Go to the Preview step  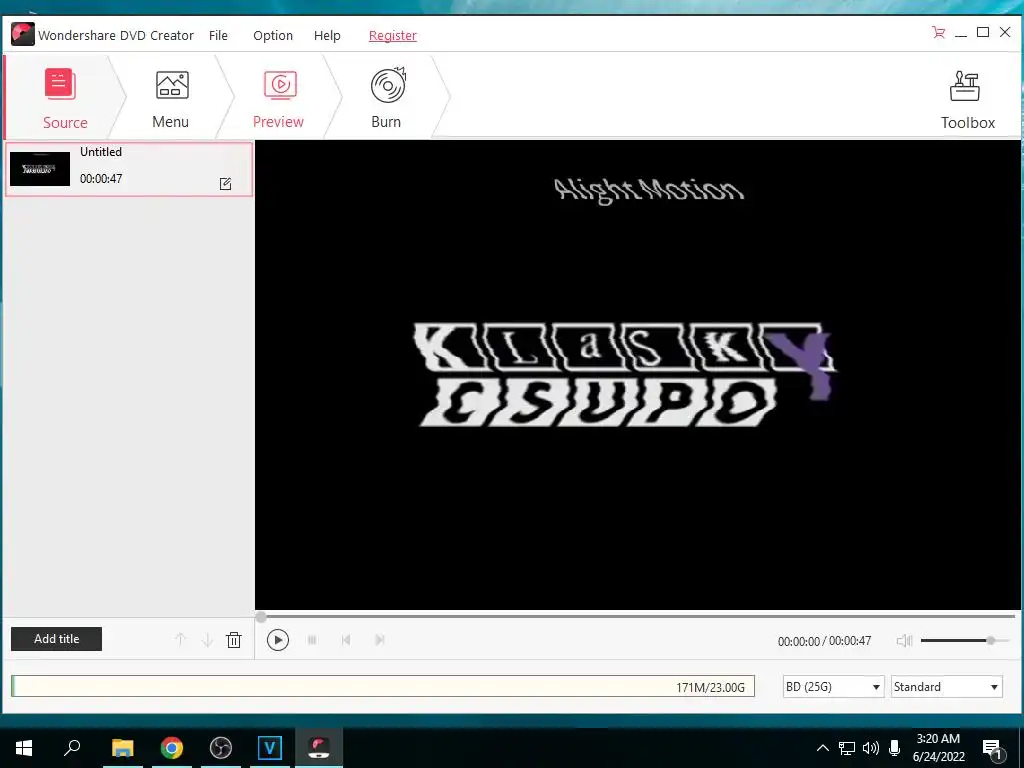coord(279,98)
